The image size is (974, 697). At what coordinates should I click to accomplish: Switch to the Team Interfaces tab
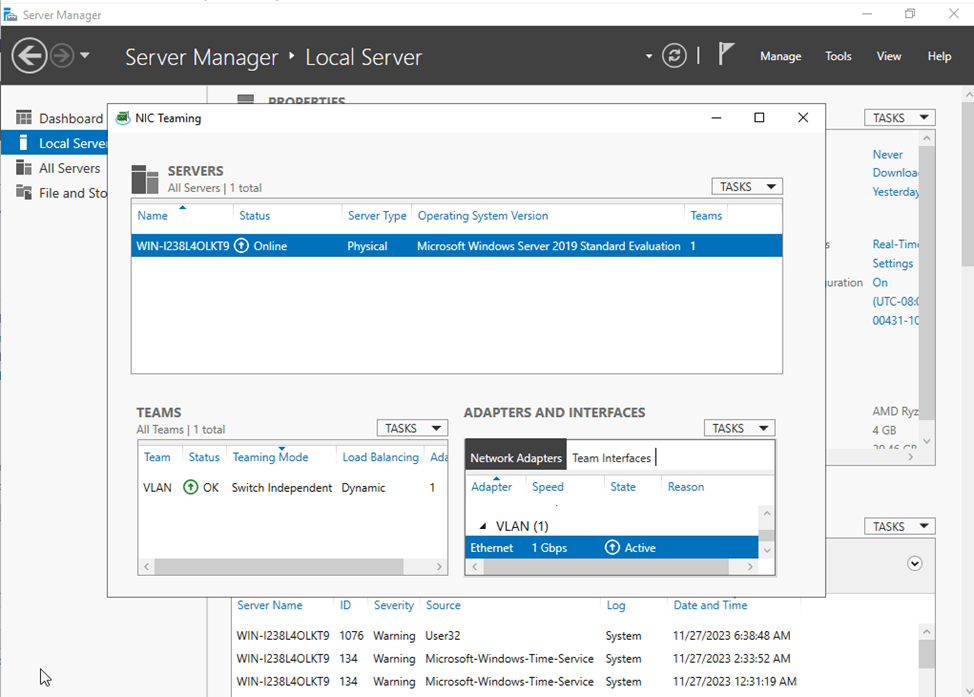(x=612, y=458)
